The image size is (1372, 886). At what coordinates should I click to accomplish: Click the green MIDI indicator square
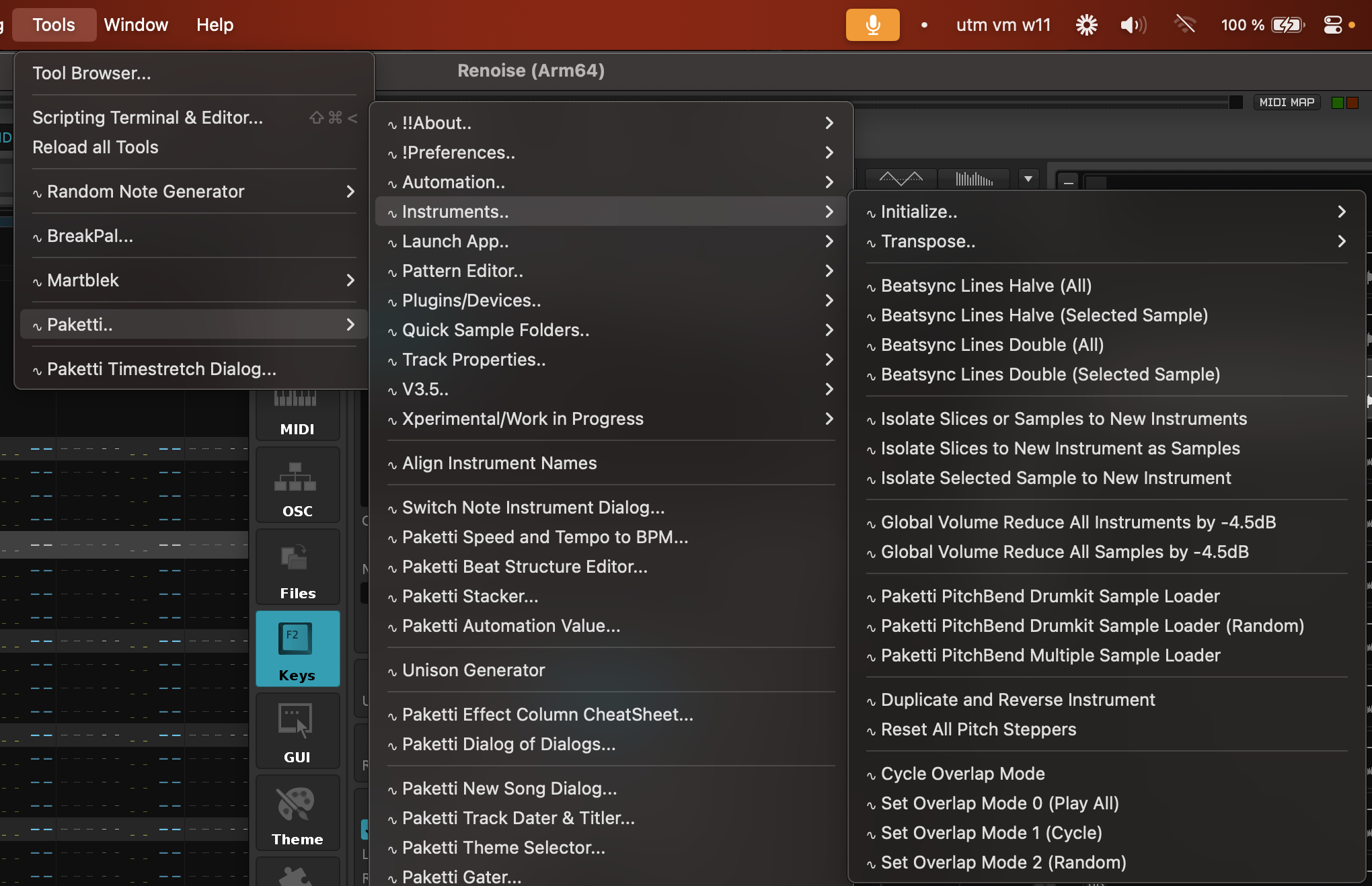[1338, 102]
